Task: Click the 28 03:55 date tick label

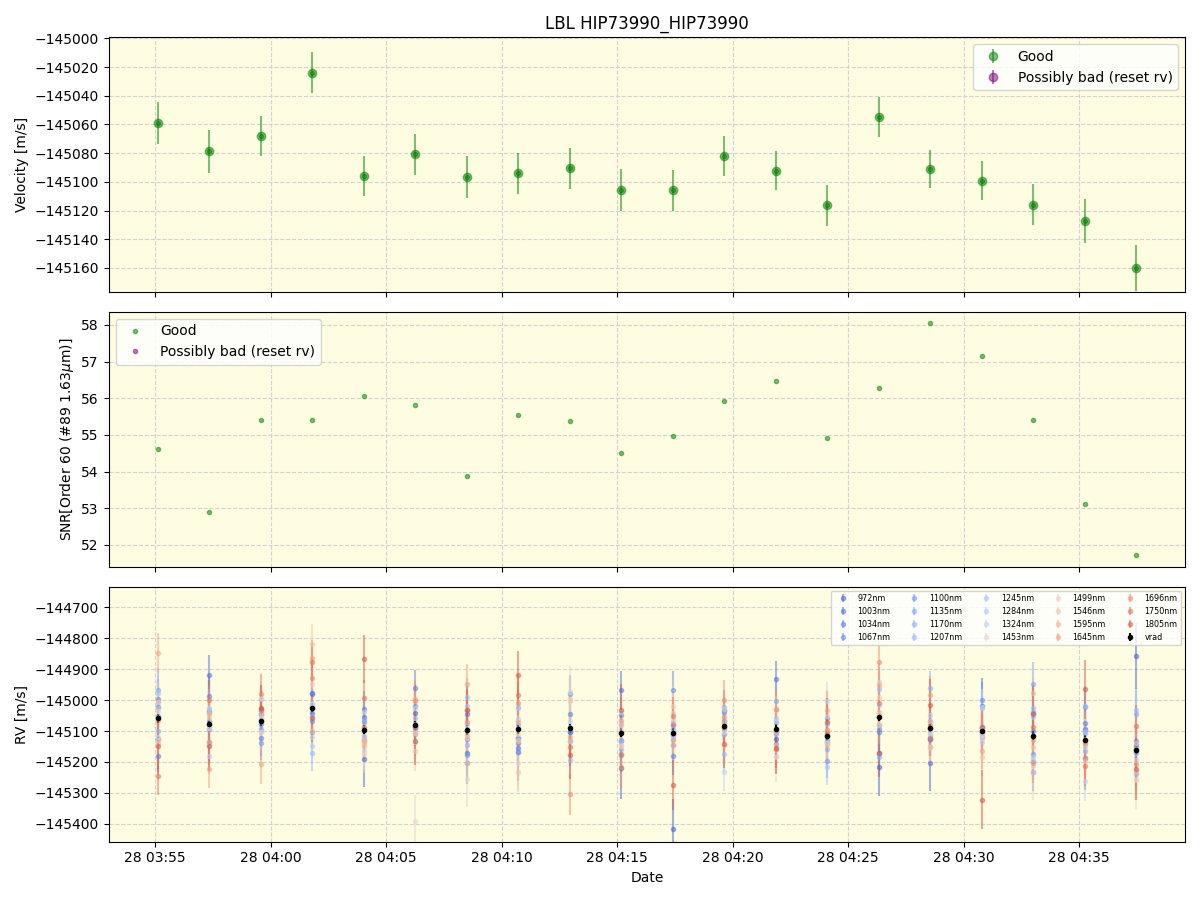Action: (x=155, y=857)
